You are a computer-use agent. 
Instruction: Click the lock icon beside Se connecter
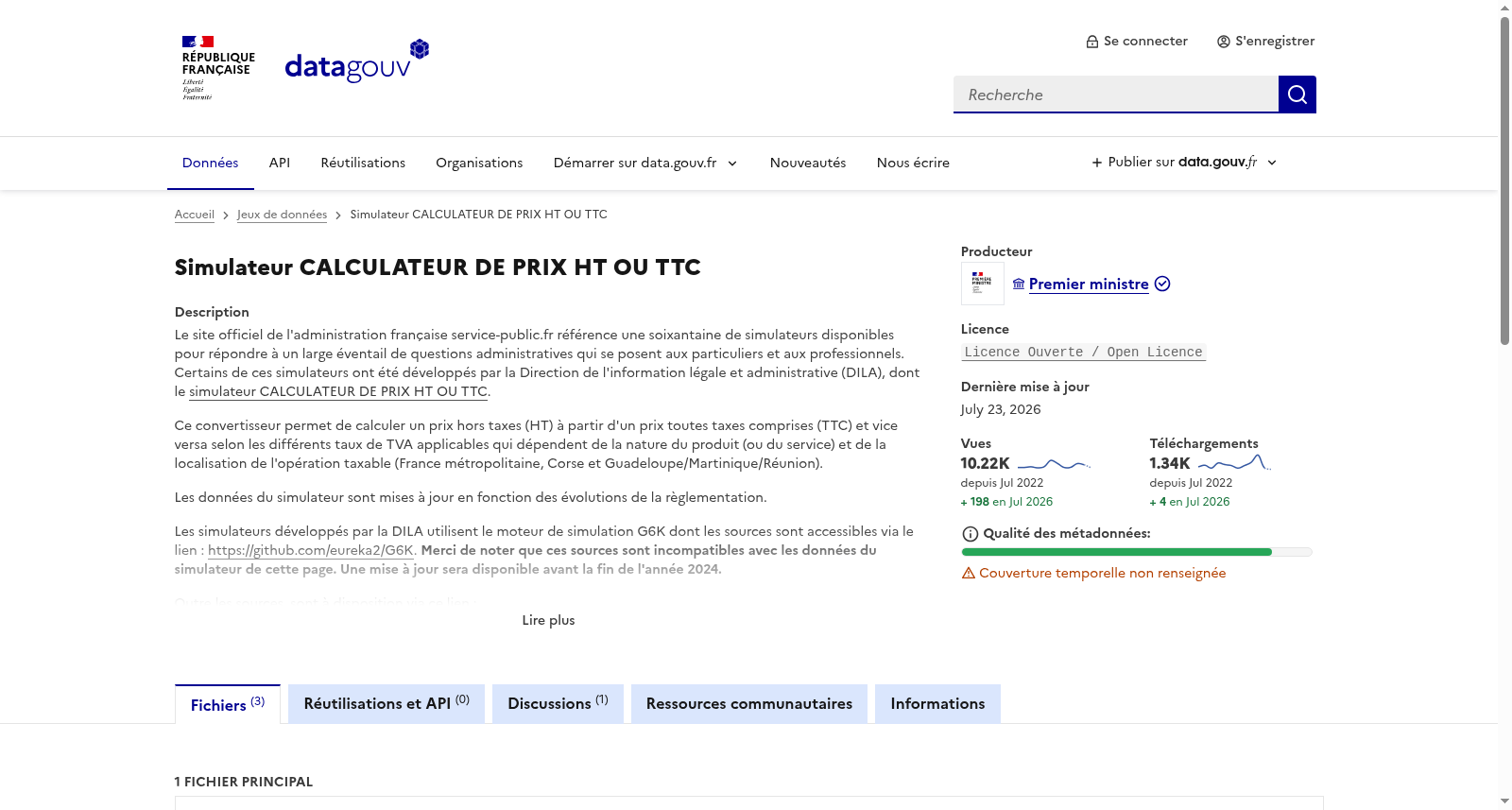[x=1092, y=42]
